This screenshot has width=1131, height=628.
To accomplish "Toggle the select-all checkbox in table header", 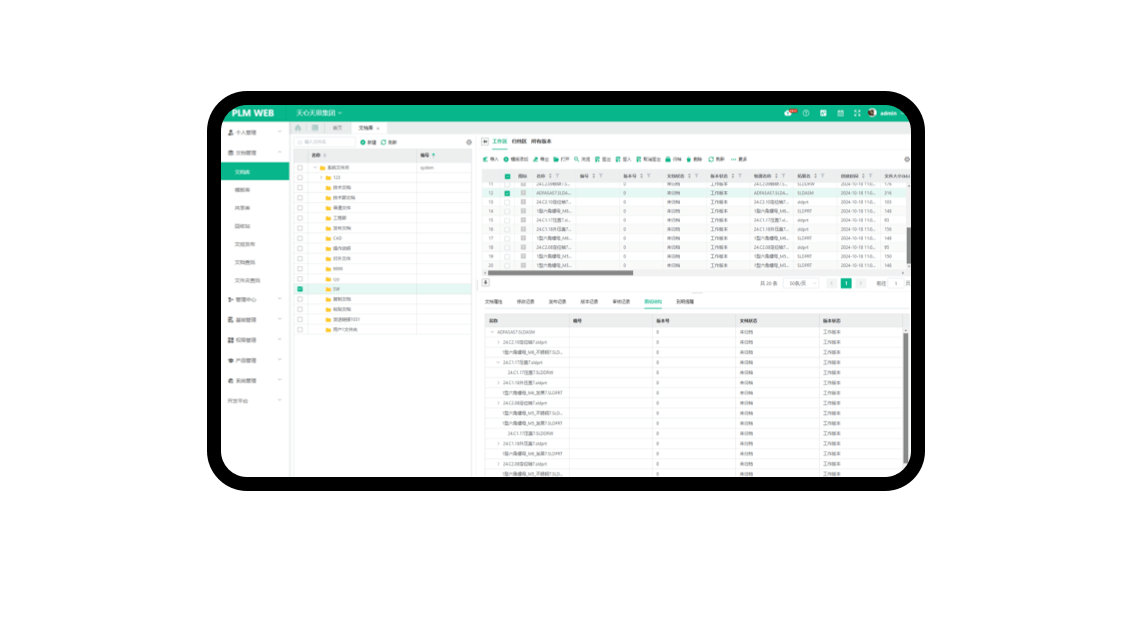I will tap(507, 175).
